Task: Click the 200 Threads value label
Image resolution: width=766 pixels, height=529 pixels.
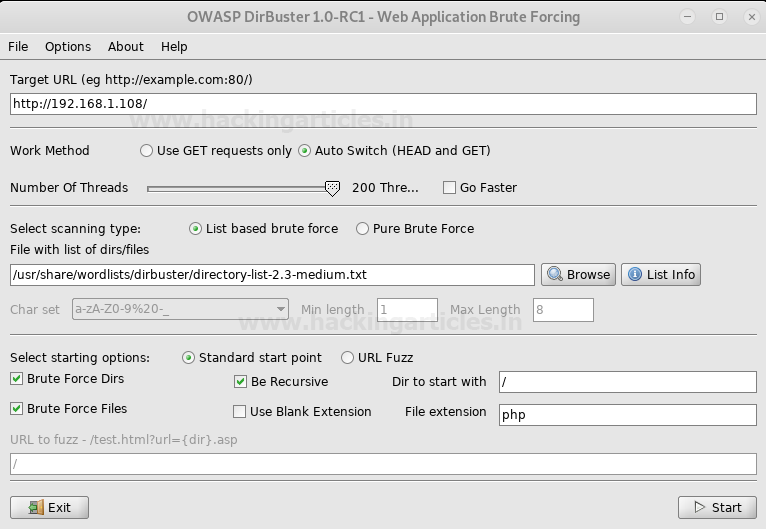Action: [x=385, y=188]
